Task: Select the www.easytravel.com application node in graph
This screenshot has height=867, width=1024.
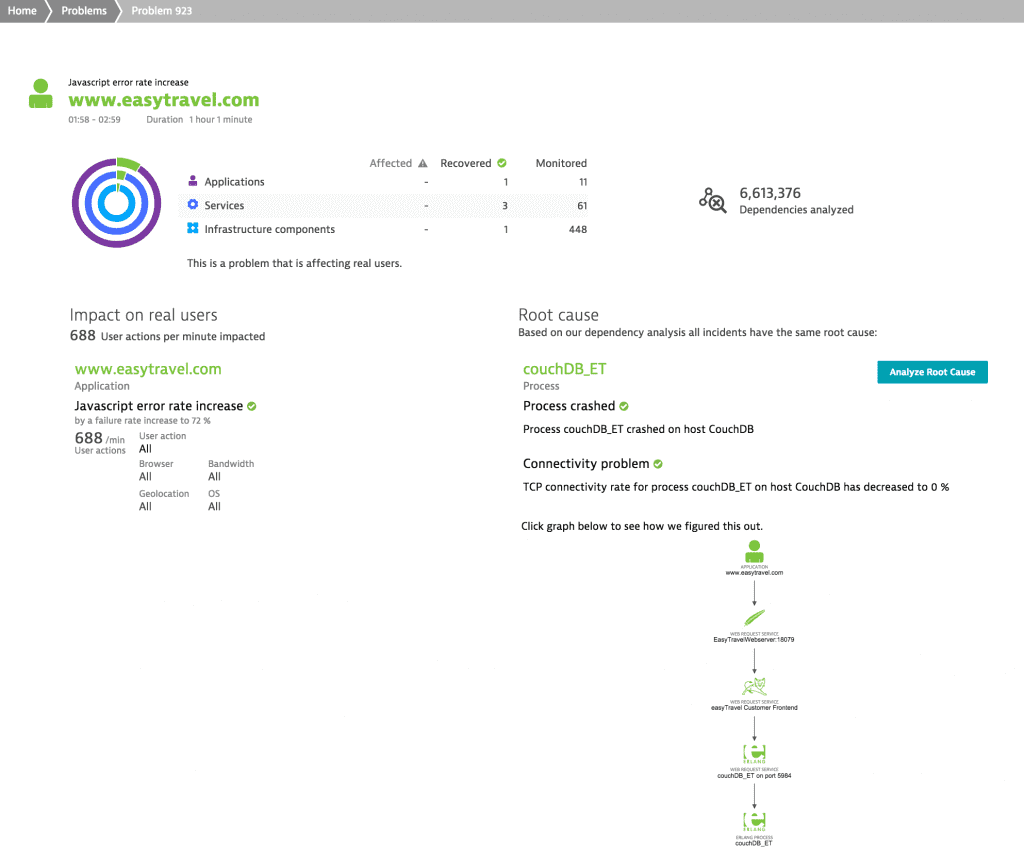Action: coord(755,551)
